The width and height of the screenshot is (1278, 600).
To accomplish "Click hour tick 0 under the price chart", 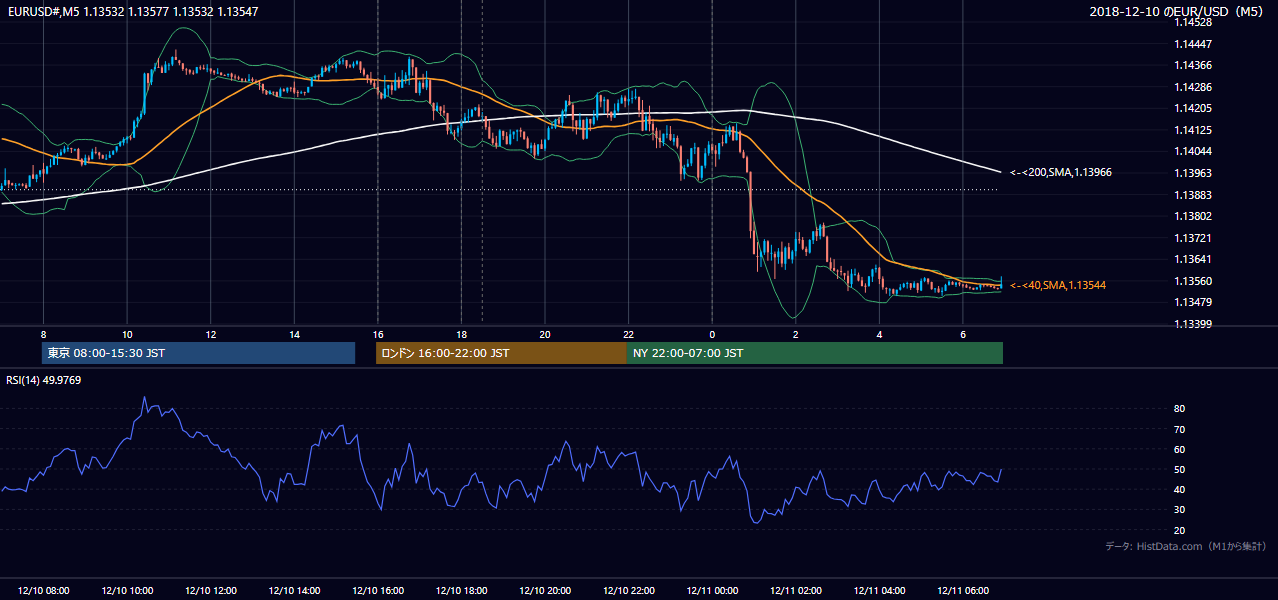I will tap(712, 334).
